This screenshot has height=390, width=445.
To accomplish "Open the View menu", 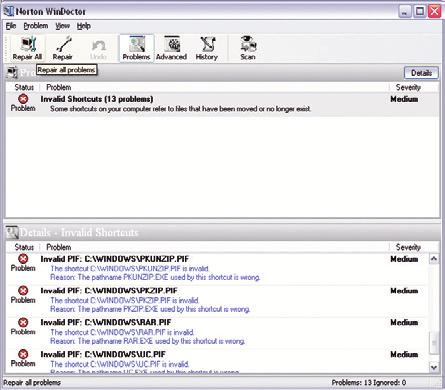I will [62, 26].
